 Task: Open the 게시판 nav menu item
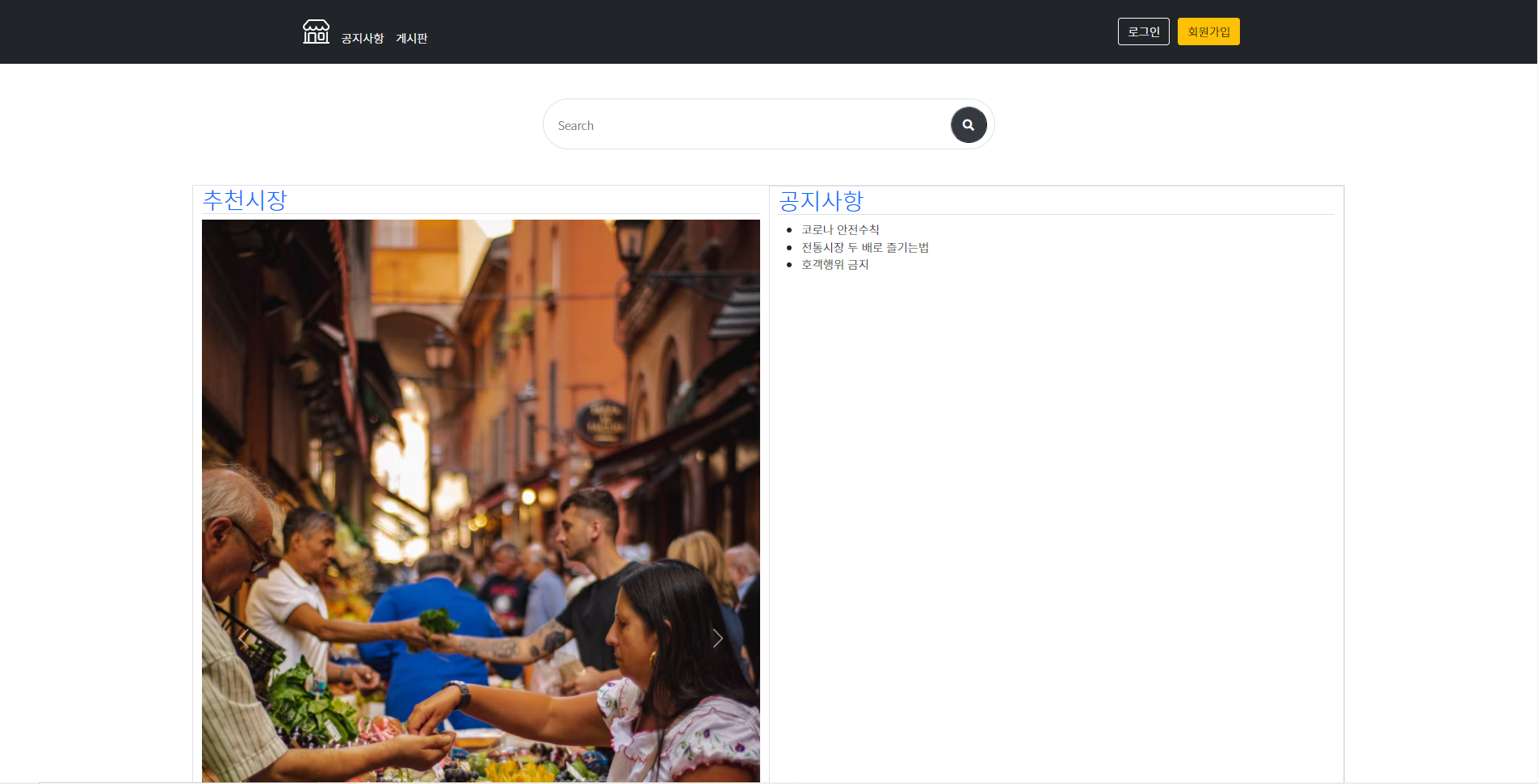411,39
